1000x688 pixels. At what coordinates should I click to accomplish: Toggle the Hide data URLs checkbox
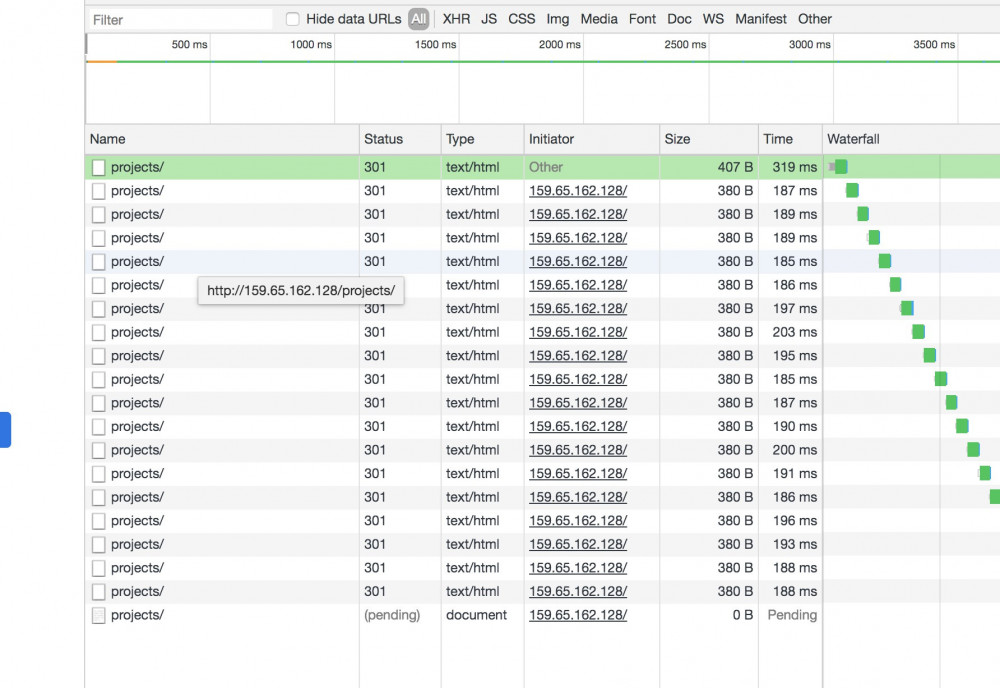pyautogui.click(x=293, y=19)
